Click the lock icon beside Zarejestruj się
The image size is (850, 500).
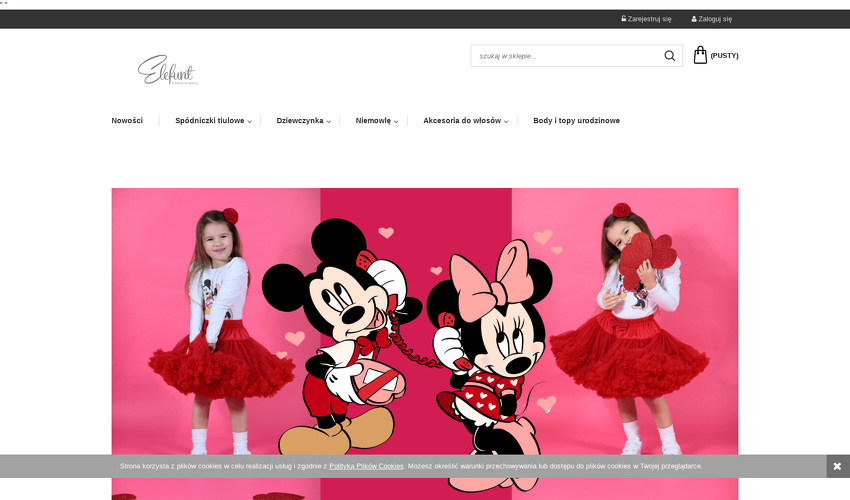[623, 18]
